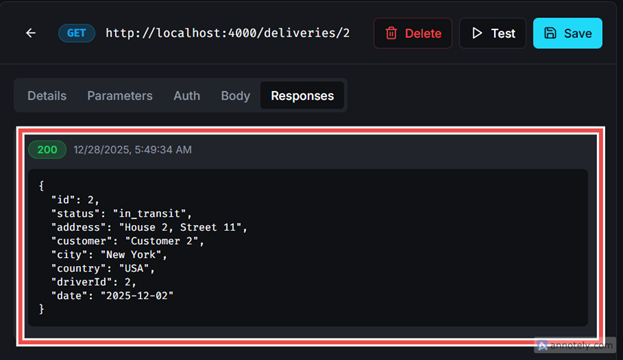Click the "customer": "Customer 2" line
Screen dimensions: 623x360
(x=128, y=241)
